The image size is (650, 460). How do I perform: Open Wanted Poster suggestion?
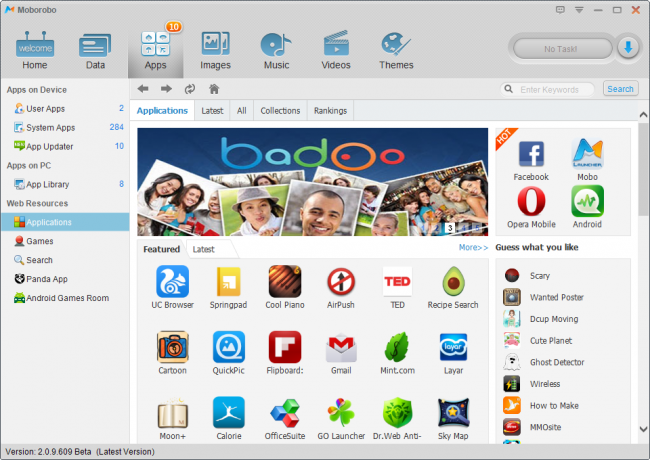coord(543,297)
